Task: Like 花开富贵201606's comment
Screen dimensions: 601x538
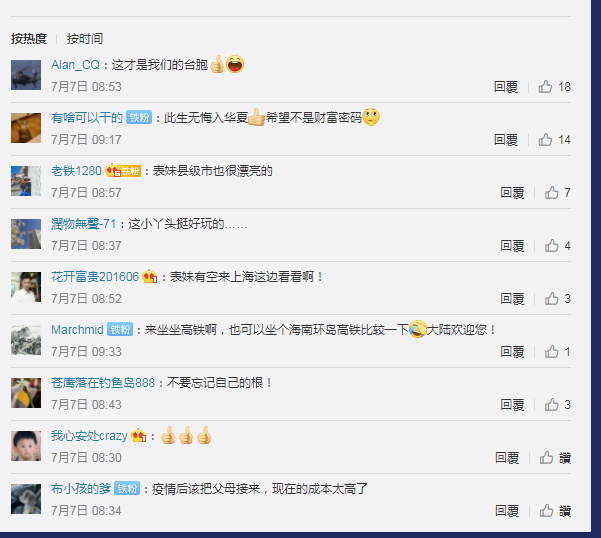Action: click(x=552, y=299)
